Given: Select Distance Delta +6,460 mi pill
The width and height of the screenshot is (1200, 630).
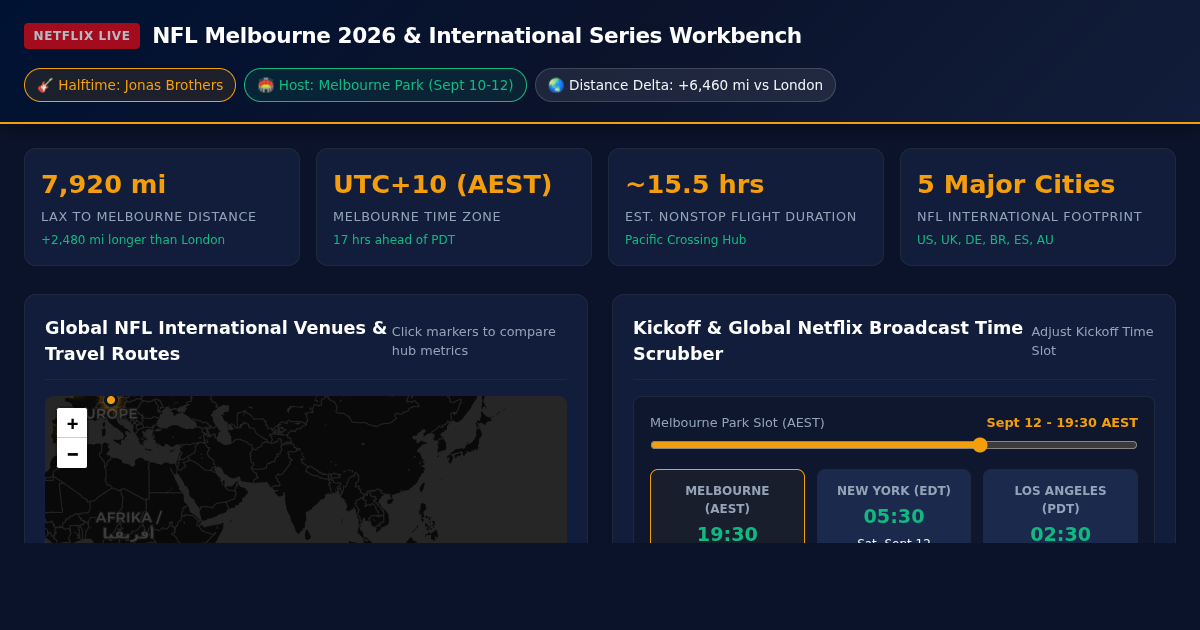Looking at the screenshot, I should click(685, 85).
